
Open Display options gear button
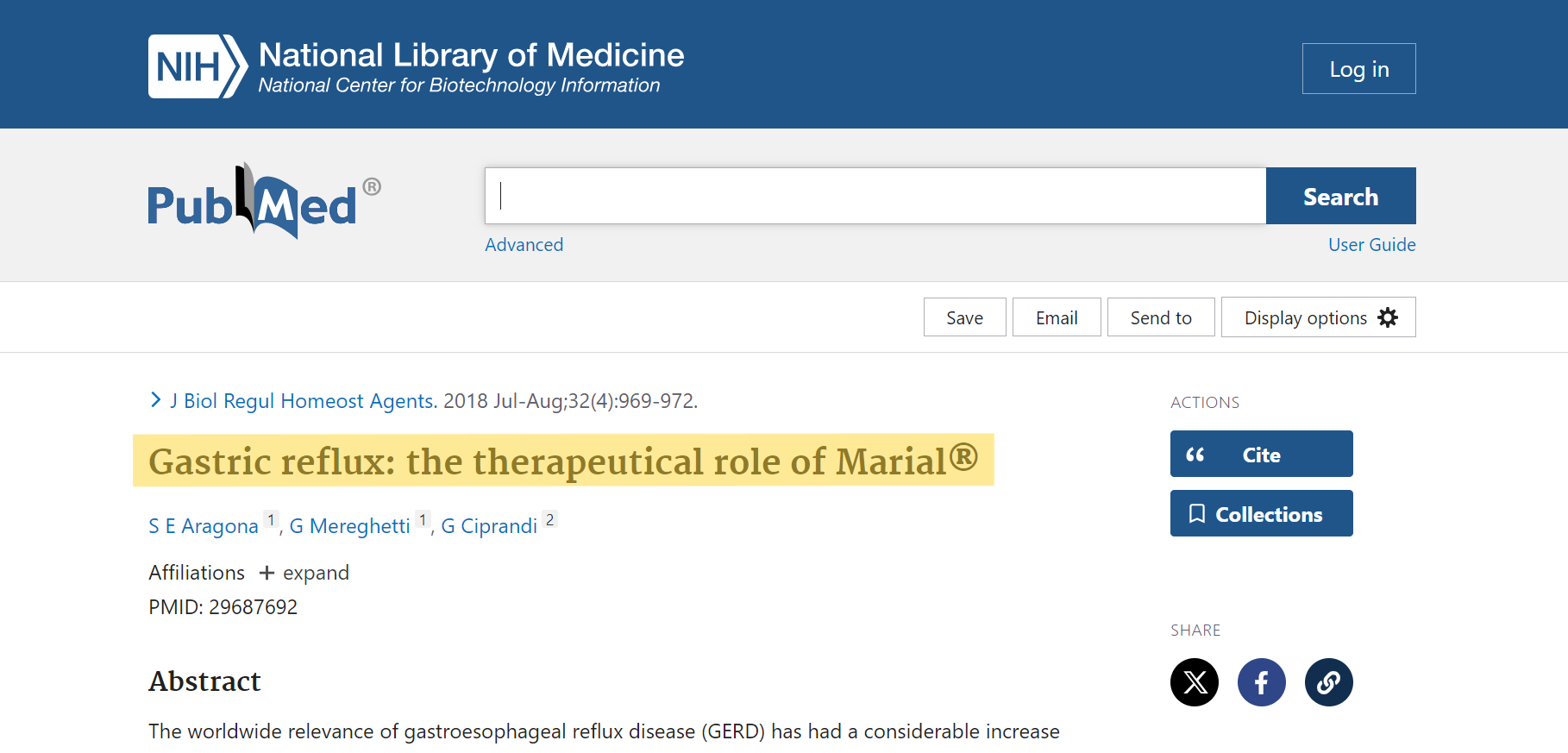pos(1319,317)
